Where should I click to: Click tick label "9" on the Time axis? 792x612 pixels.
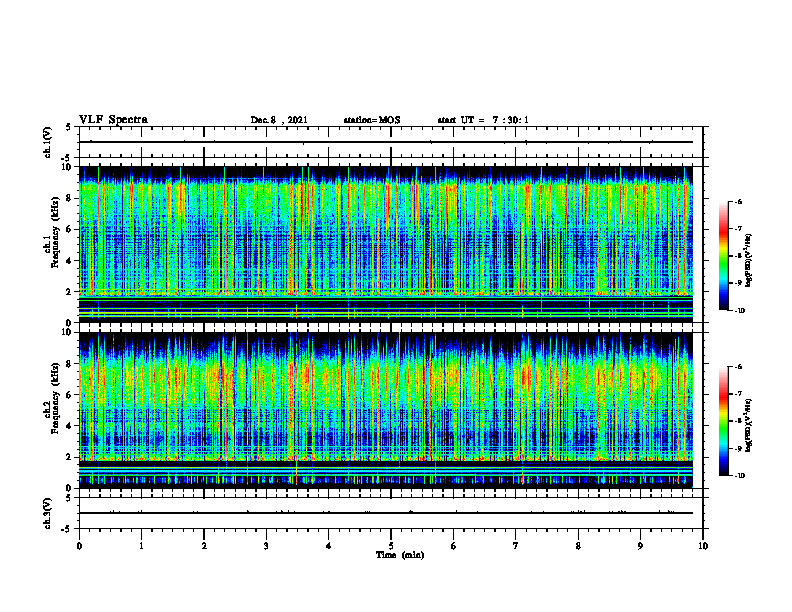click(x=640, y=546)
